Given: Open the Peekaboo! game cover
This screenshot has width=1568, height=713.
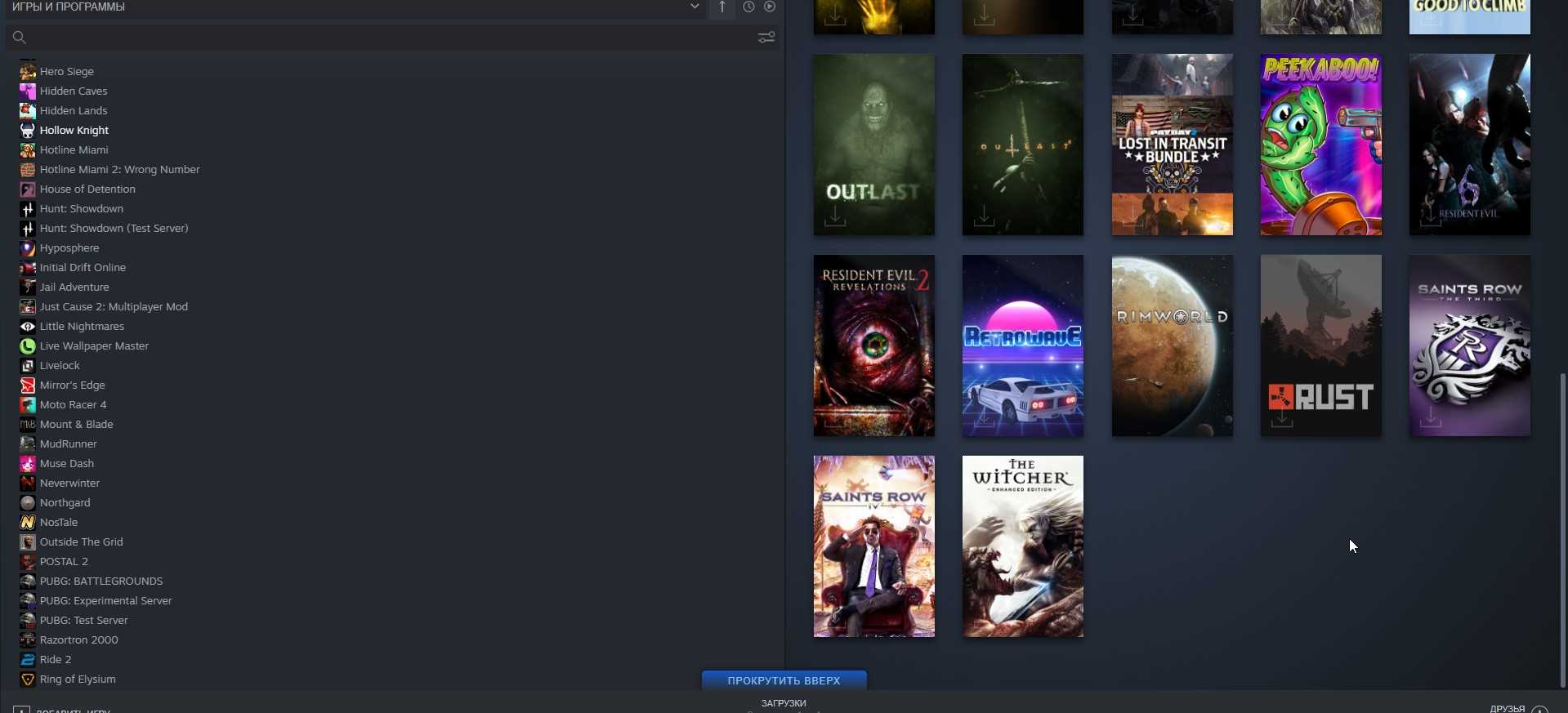Looking at the screenshot, I should coord(1321,145).
